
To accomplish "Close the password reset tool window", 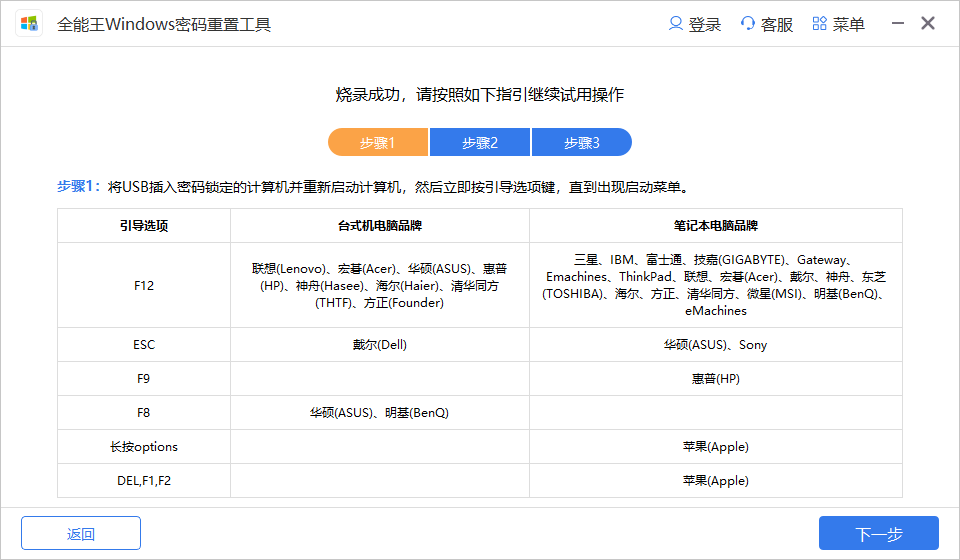I will 928,24.
